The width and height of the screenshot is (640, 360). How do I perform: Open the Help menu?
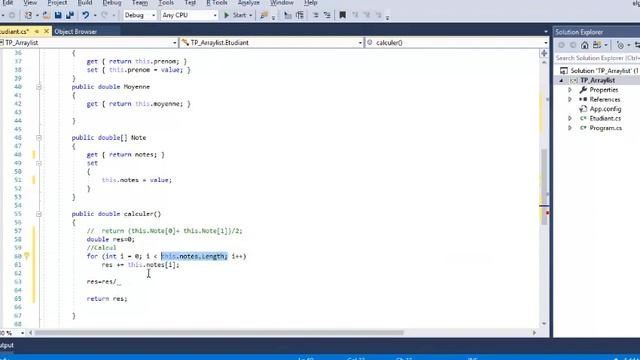tap(311, 3)
